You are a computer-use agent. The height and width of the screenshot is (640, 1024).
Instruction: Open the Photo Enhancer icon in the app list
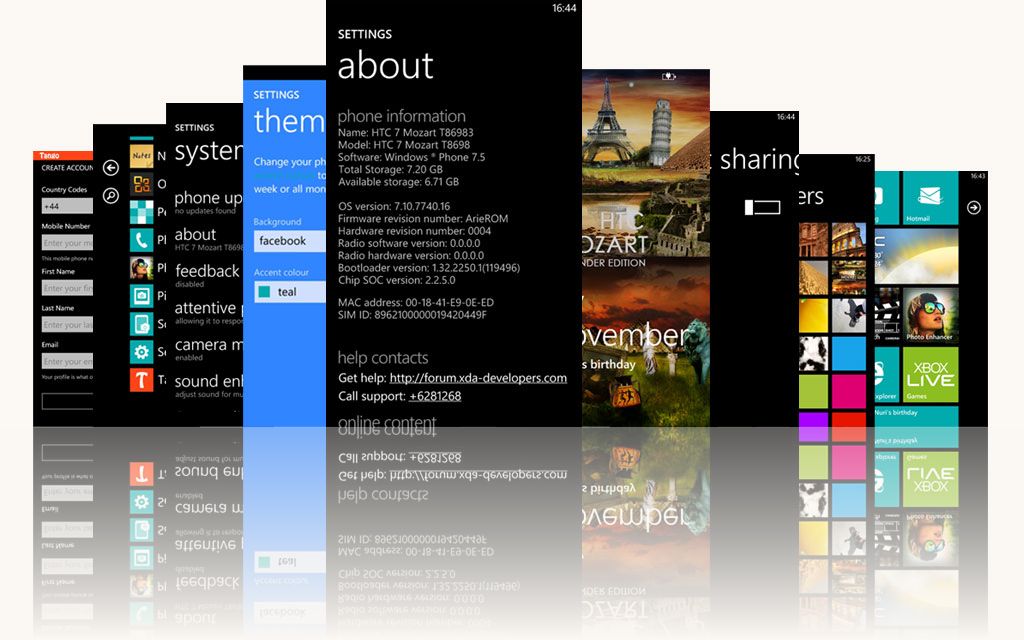pos(141,268)
